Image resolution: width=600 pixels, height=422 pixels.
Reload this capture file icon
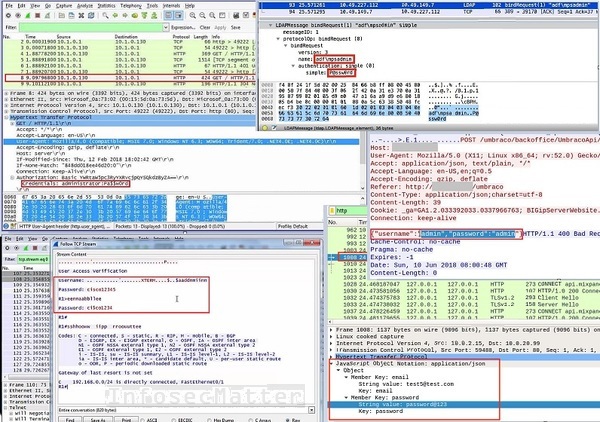pyautogui.click(x=91, y=15)
